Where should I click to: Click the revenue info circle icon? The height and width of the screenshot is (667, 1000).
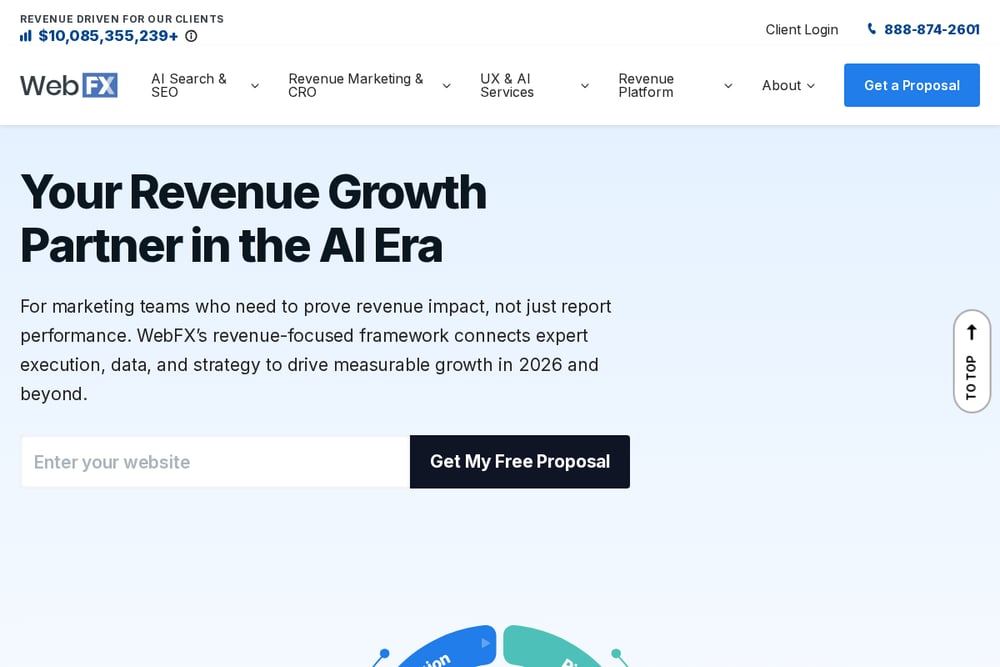[191, 36]
